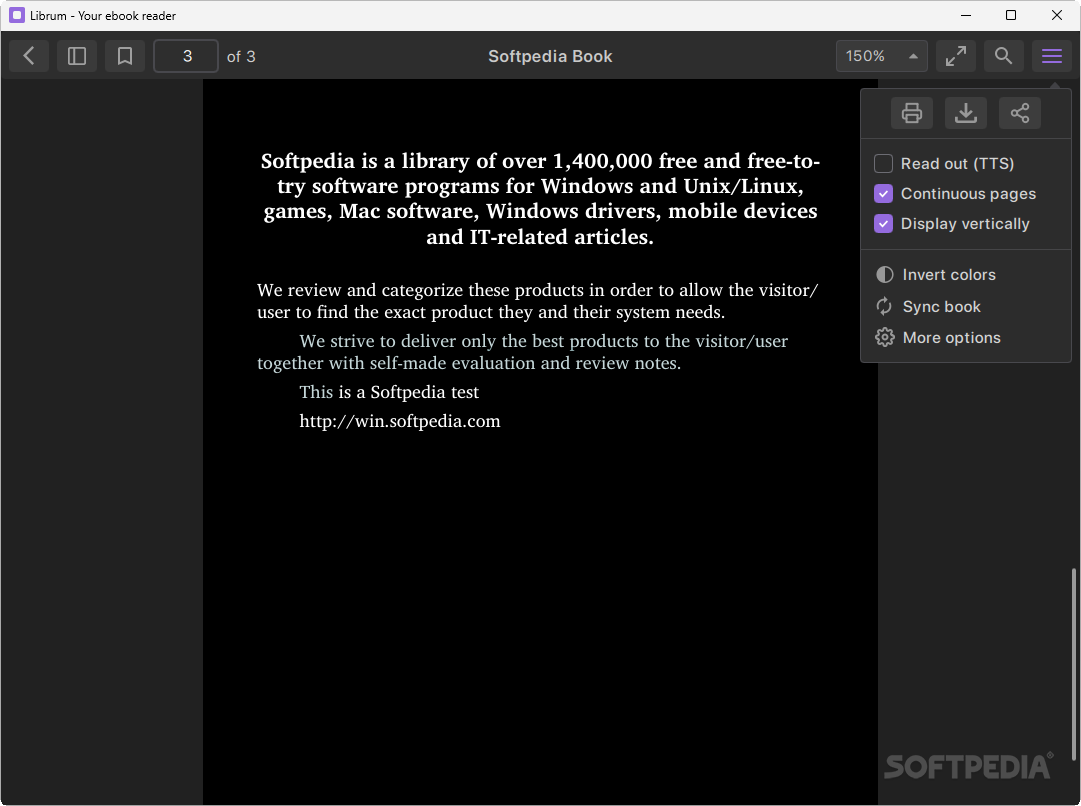The image size is (1081, 806).
Task: Go back with the left arrow icon
Action: point(29,56)
